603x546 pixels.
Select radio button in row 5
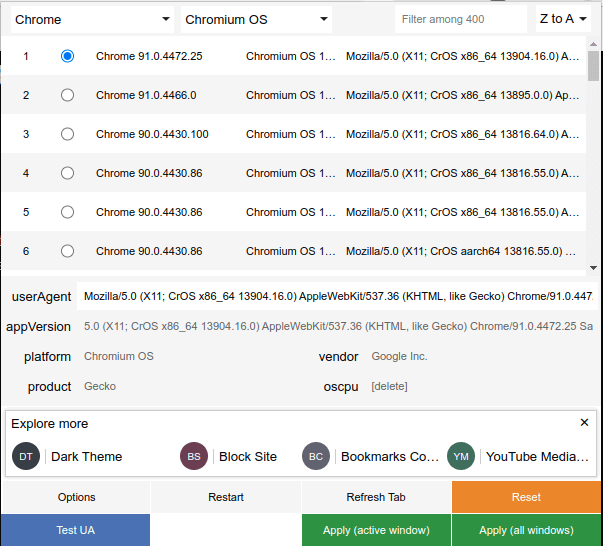pyautogui.click(x=67, y=212)
